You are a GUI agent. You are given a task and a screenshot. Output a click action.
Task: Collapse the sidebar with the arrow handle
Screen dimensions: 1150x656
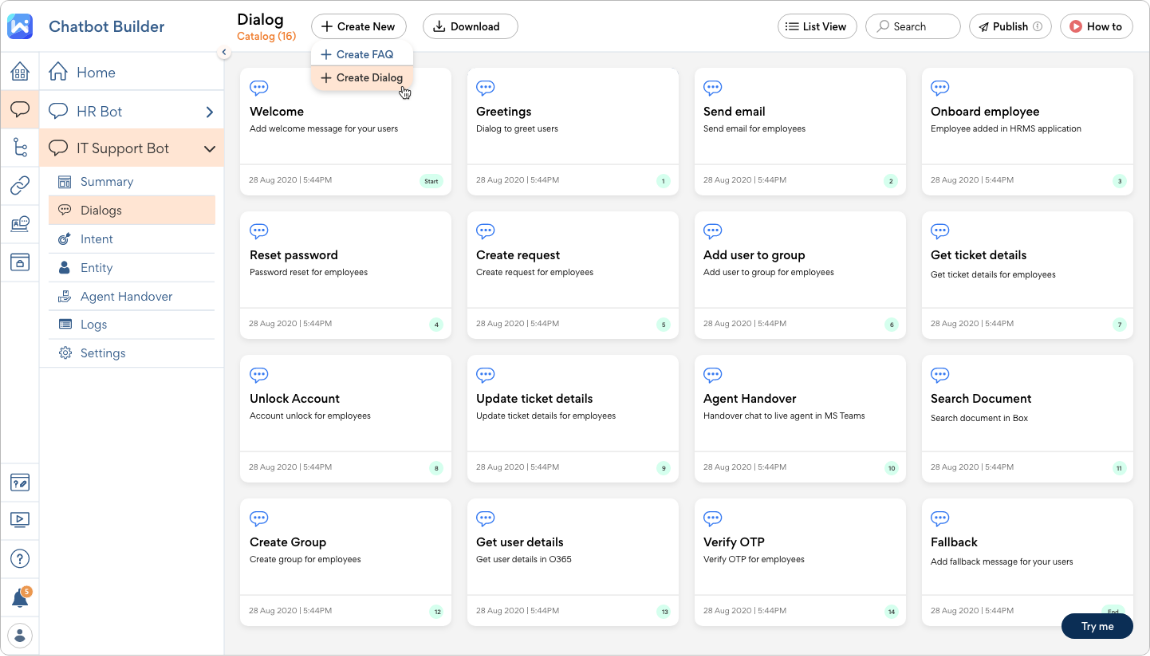coord(224,52)
